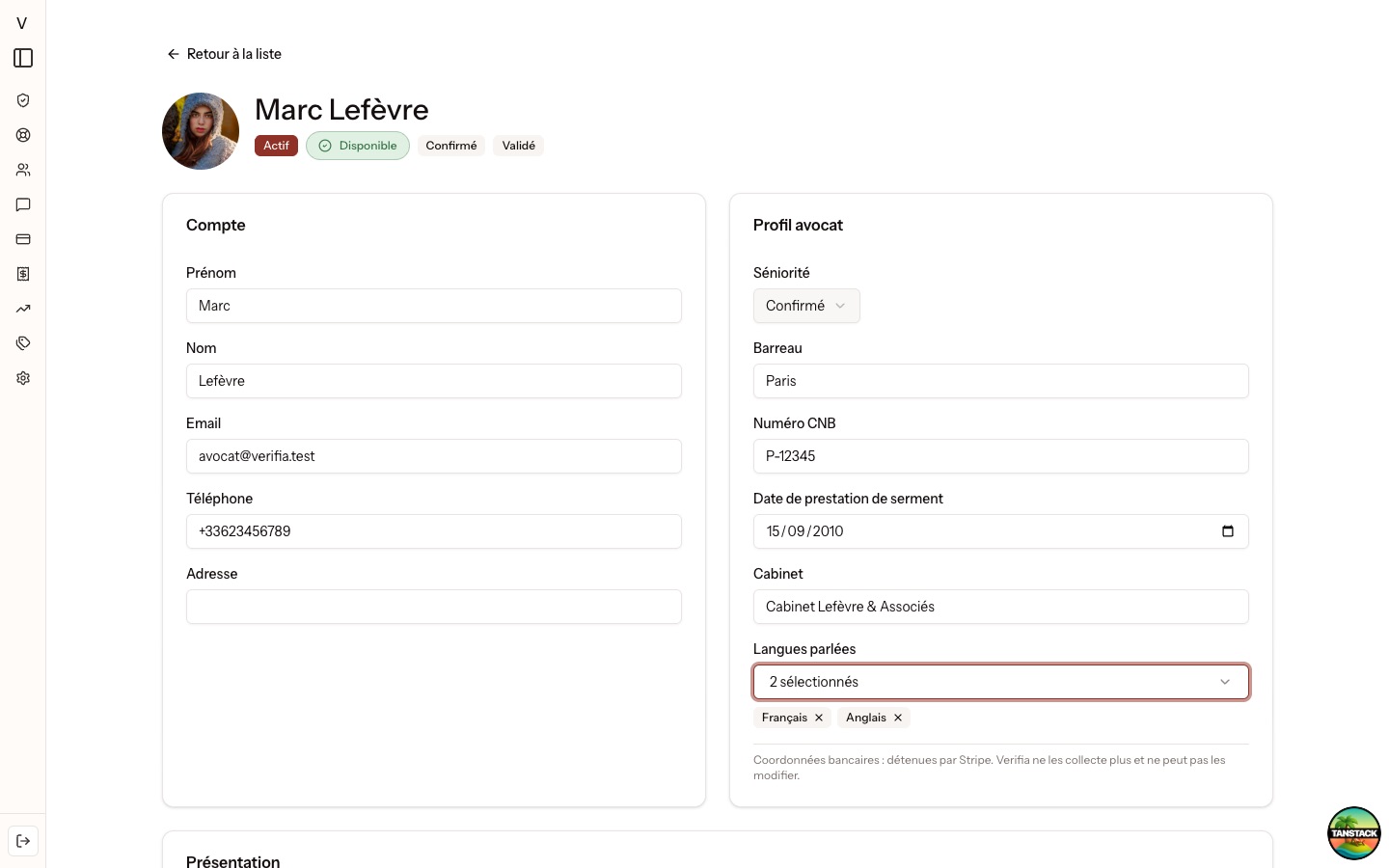
Task: Click the Disponible availability badge
Action: coord(358,146)
